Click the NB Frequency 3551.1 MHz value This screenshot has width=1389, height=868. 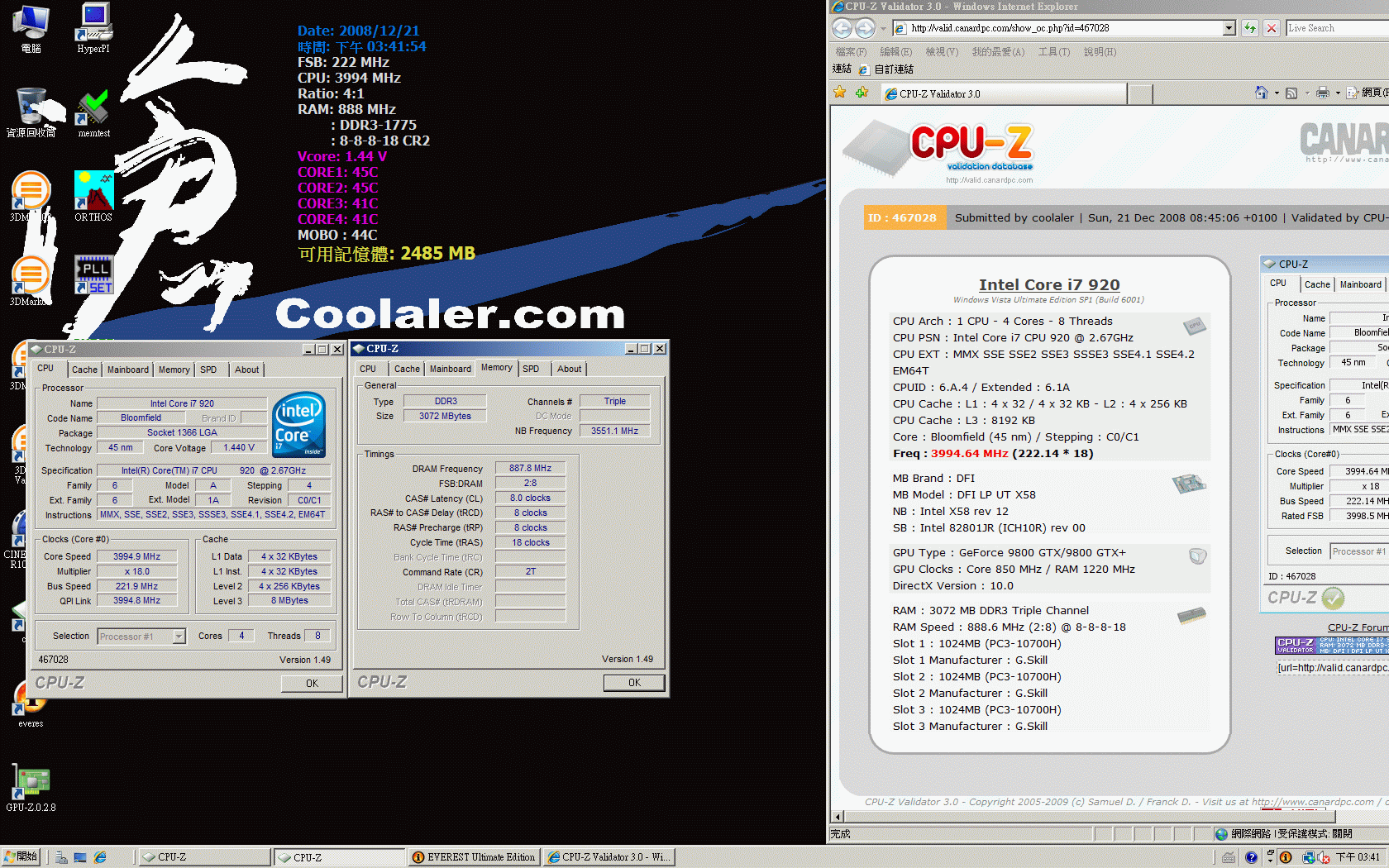coord(614,431)
